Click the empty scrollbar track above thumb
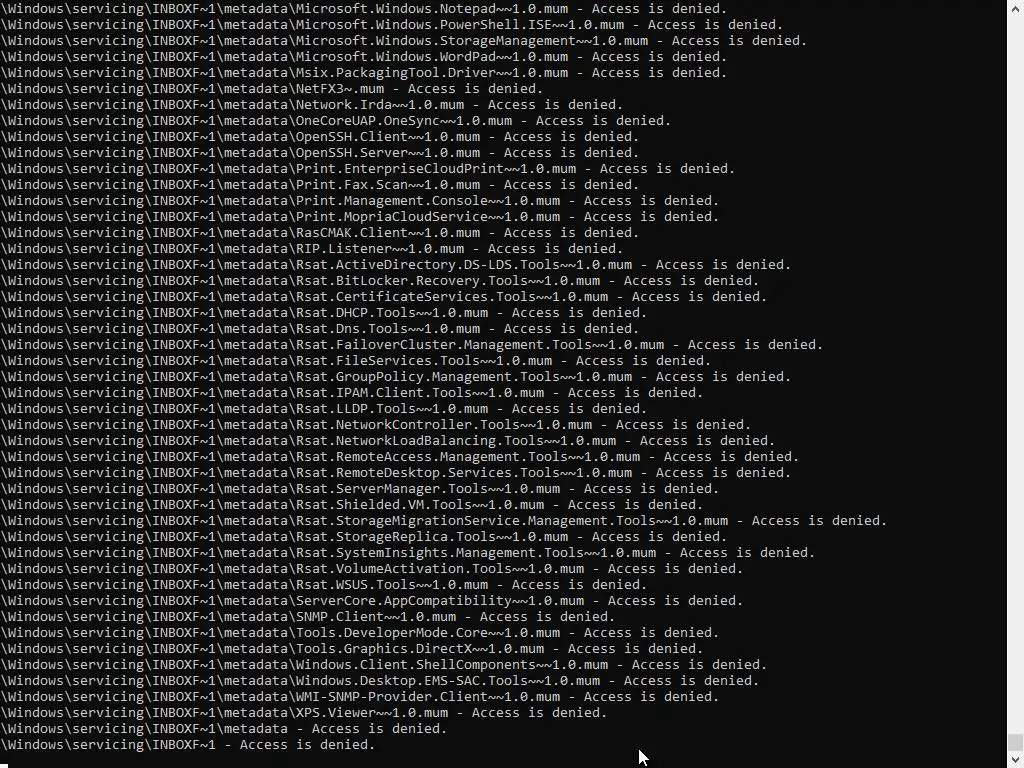1024x768 pixels. 1015,372
